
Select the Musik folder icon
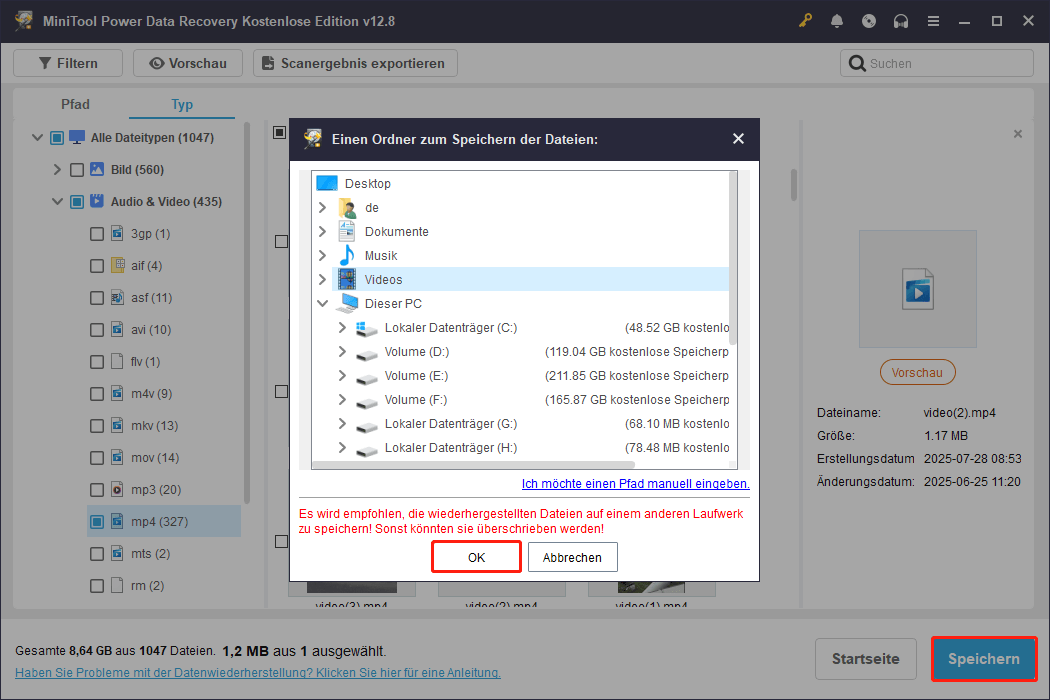click(x=347, y=256)
